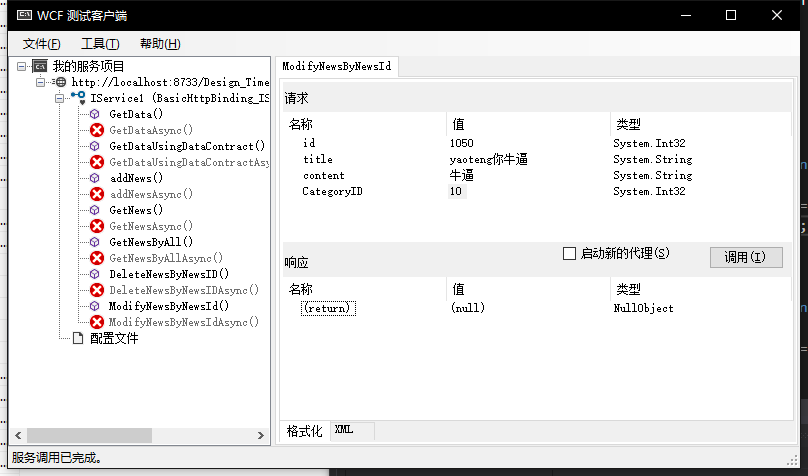Toggle the 启动新的代理(S) checkbox
This screenshot has height=476, width=808.
(569, 253)
